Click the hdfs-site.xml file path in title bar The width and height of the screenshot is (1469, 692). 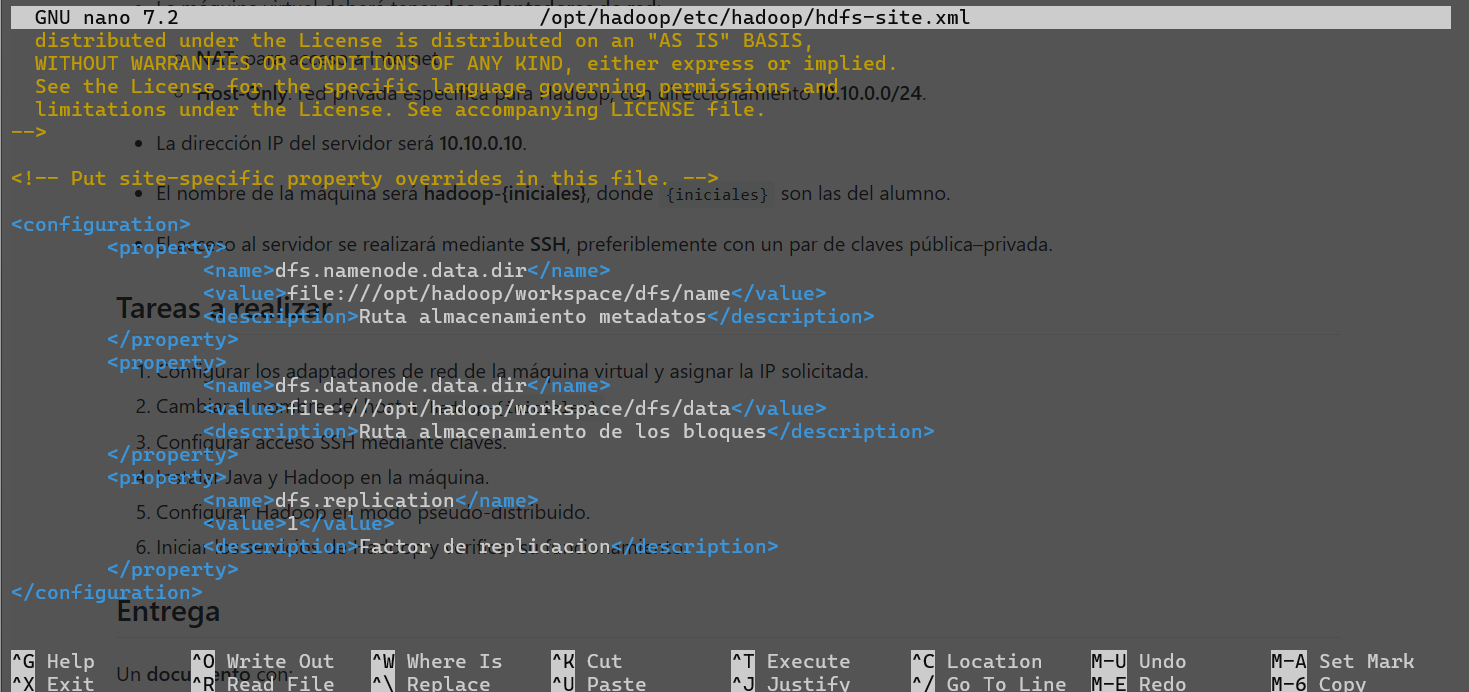(x=754, y=17)
